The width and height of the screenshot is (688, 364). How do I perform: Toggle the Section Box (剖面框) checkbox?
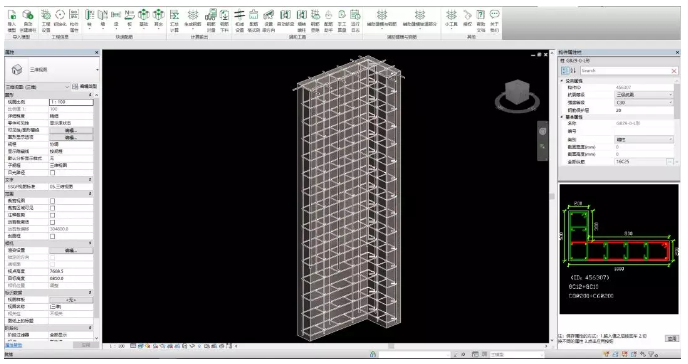pos(53,236)
